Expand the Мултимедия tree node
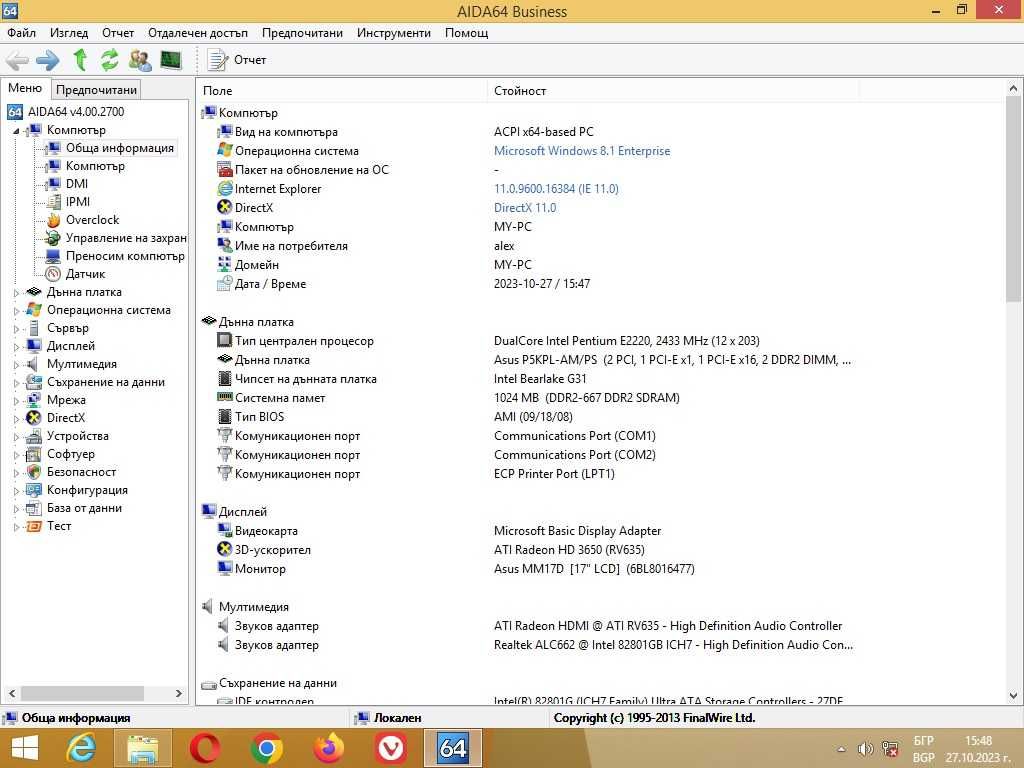Image resolution: width=1024 pixels, height=768 pixels. (x=16, y=364)
